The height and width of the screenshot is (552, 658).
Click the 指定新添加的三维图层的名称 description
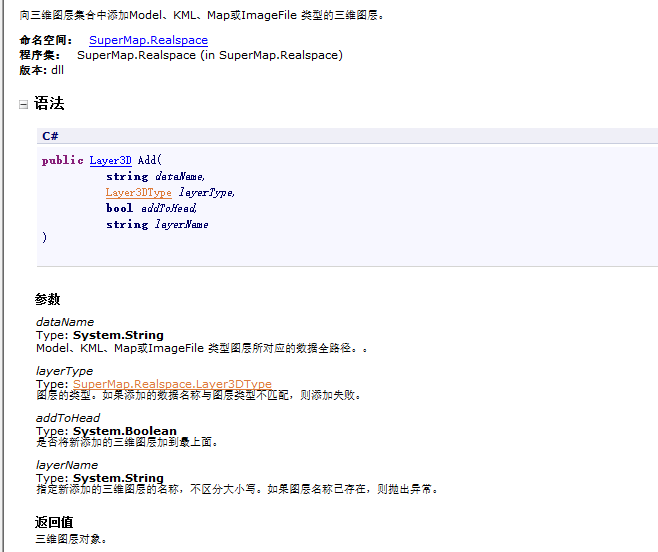pos(237,489)
